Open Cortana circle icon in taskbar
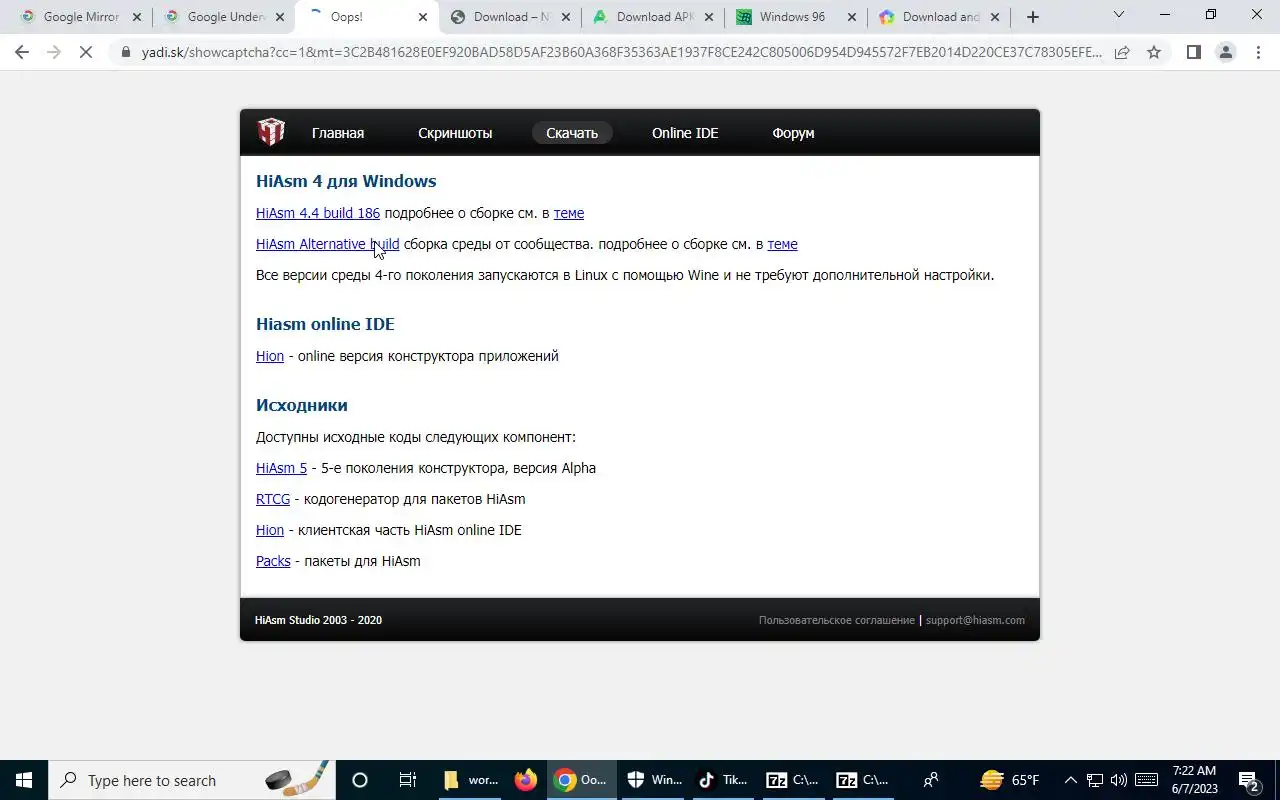The height and width of the screenshot is (800, 1280). tap(360, 780)
